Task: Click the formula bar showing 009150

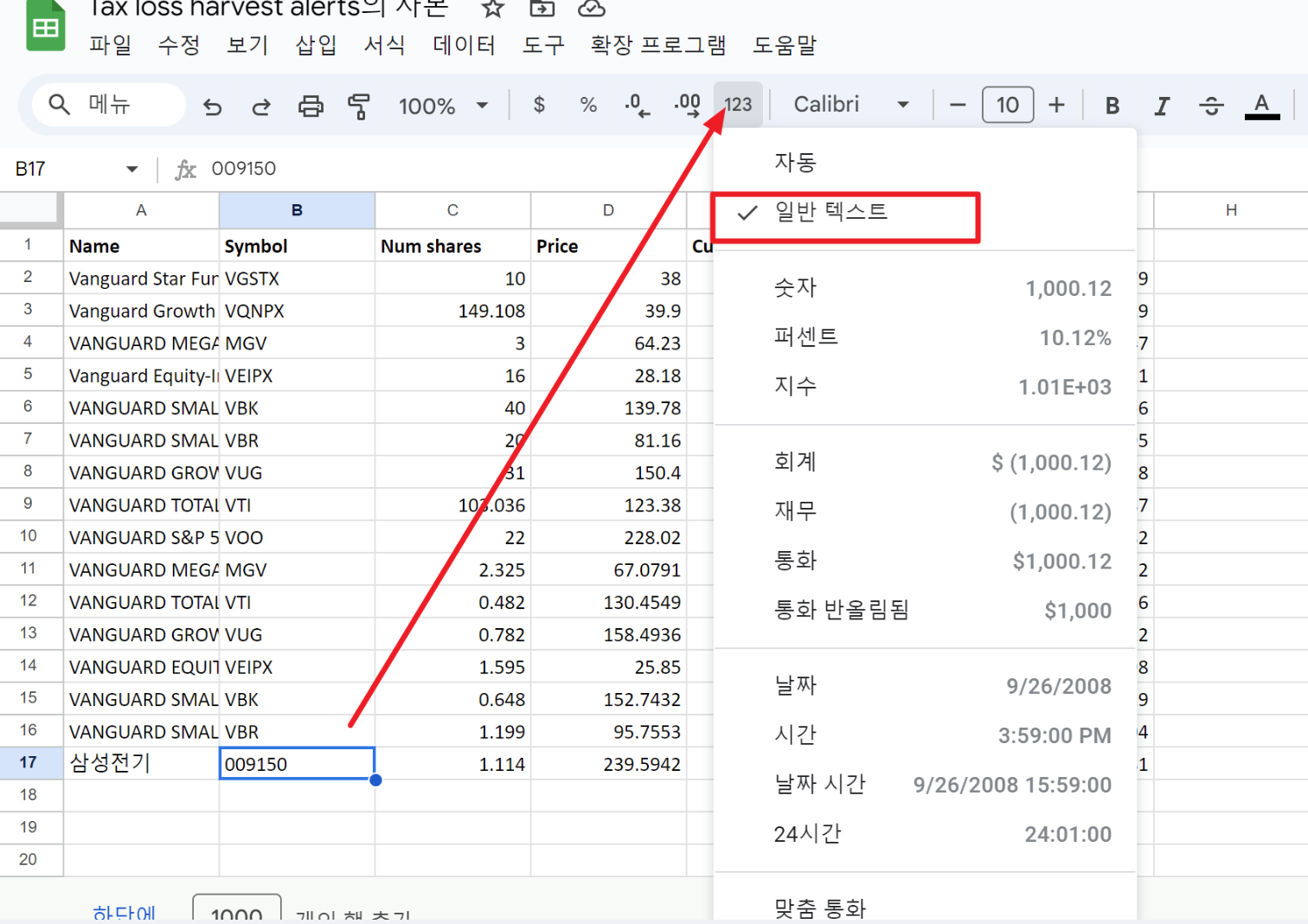Action: (458, 169)
